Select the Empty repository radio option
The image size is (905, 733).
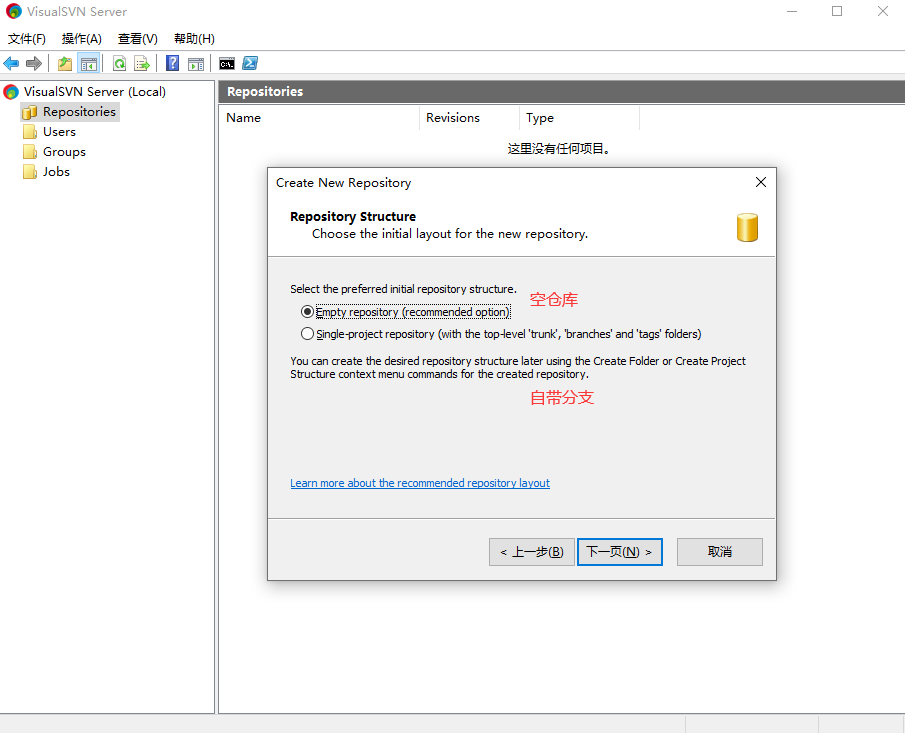(x=307, y=312)
